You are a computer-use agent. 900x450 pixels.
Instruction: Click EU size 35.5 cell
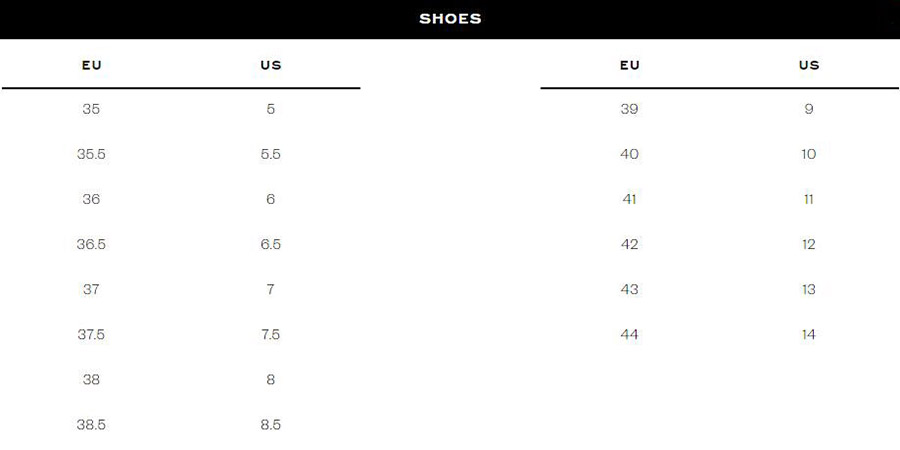[x=91, y=154]
